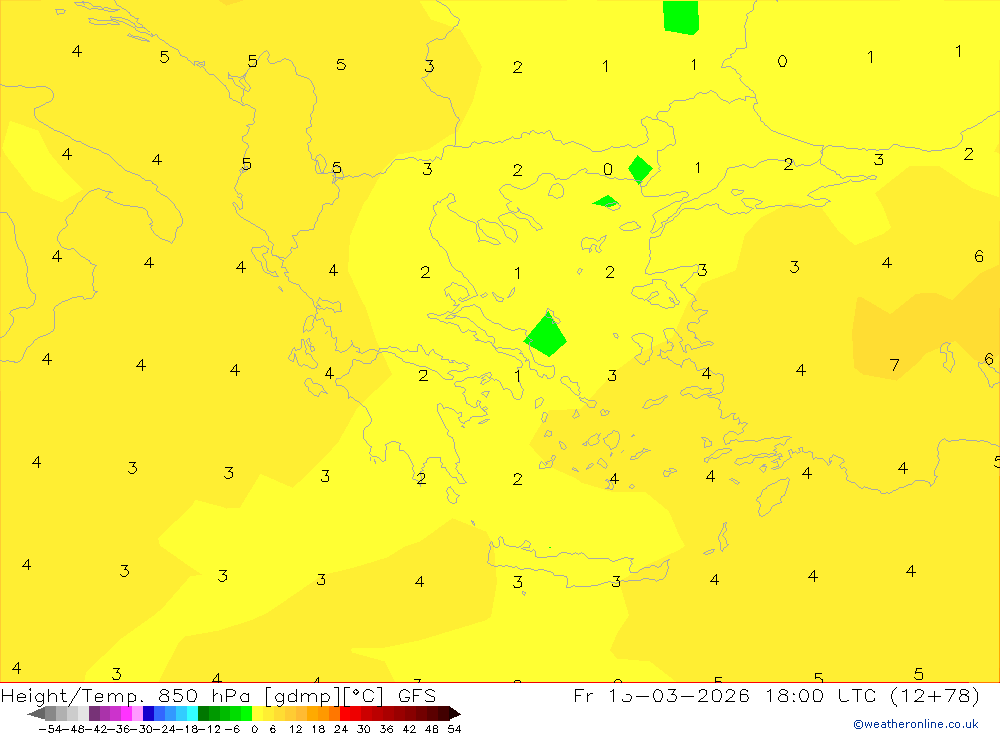Click the 48 label on the legend
1000x733 pixels.
[432, 729]
